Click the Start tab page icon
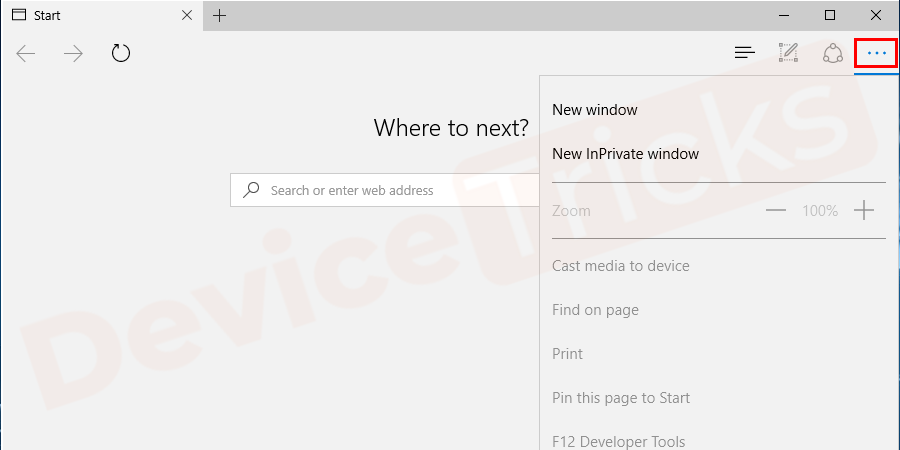Screen dimensions: 900x450 coord(19,15)
